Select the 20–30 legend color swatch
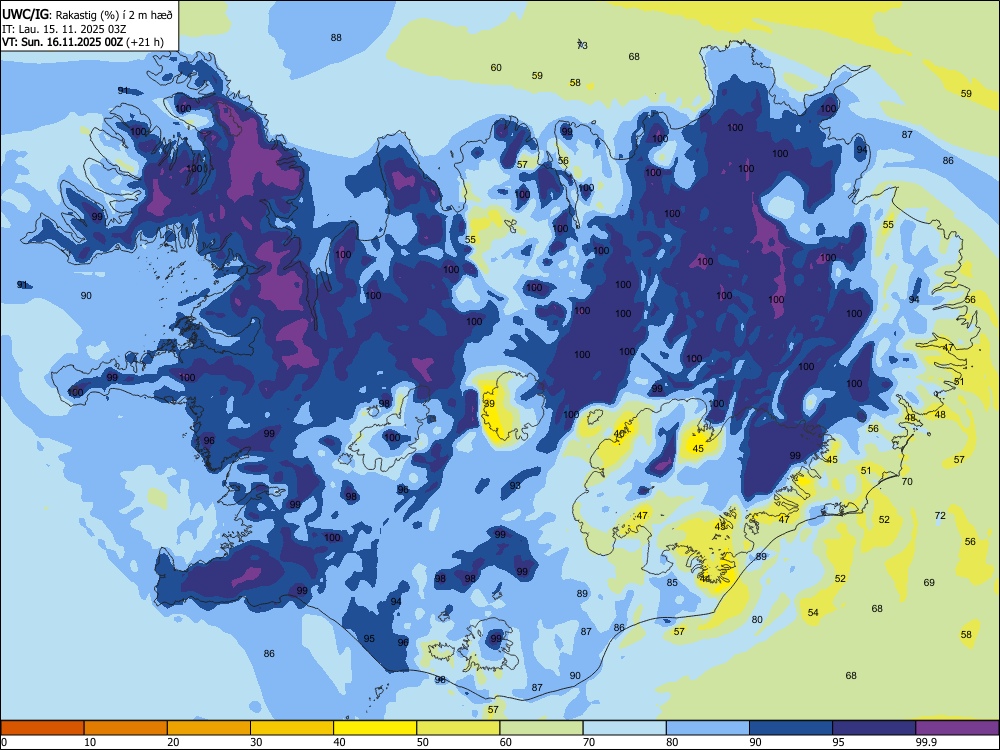Screen dimensions: 1000x750 [209, 728]
